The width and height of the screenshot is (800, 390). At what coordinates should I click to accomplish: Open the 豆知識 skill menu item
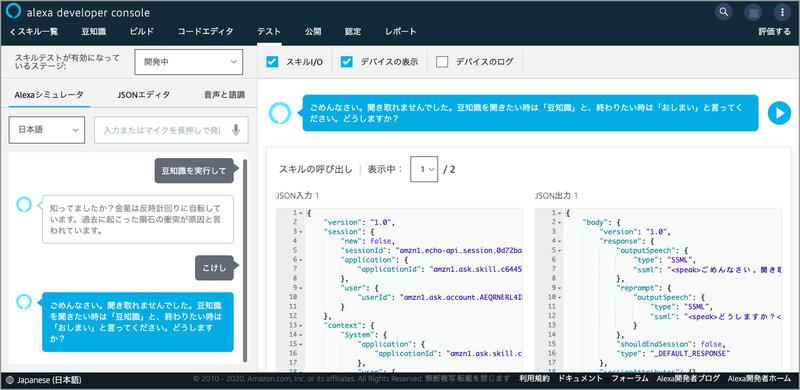point(94,32)
